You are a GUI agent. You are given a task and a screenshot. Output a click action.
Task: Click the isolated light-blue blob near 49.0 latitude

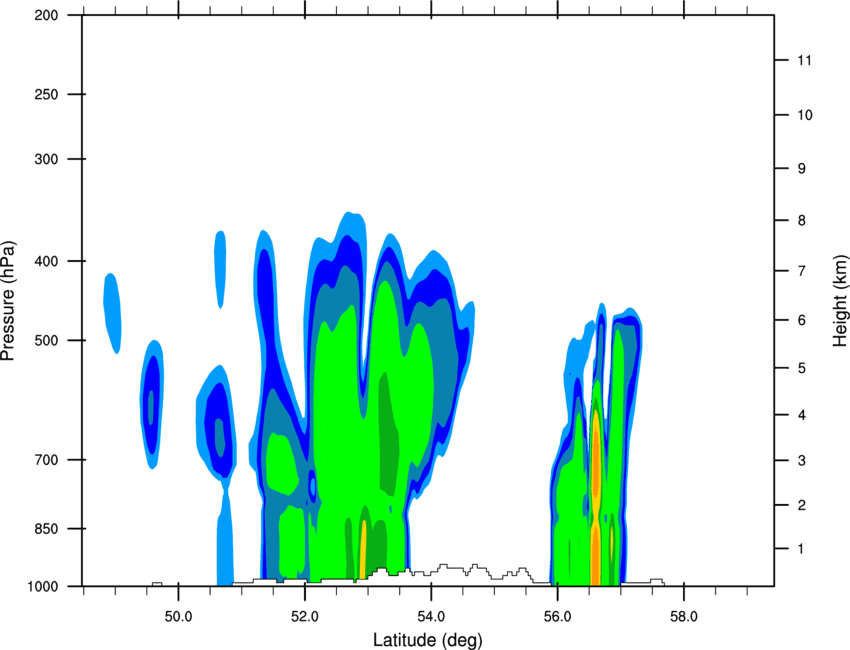pyautogui.click(x=113, y=313)
